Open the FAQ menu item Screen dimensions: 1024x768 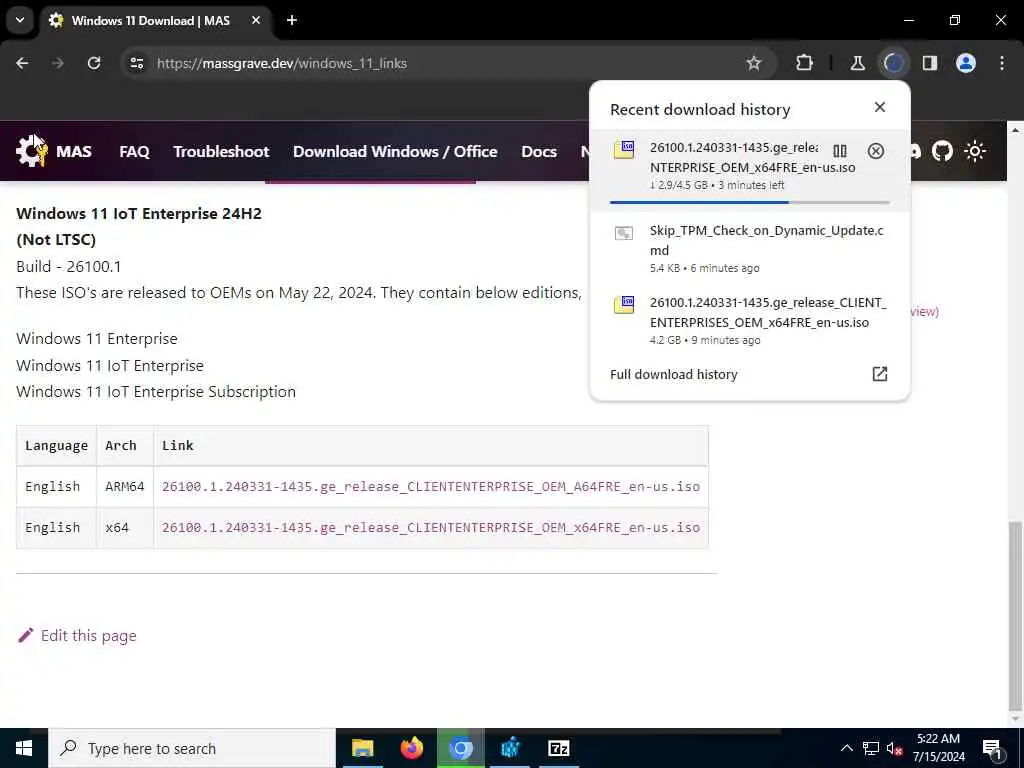click(x=135, y=152)
